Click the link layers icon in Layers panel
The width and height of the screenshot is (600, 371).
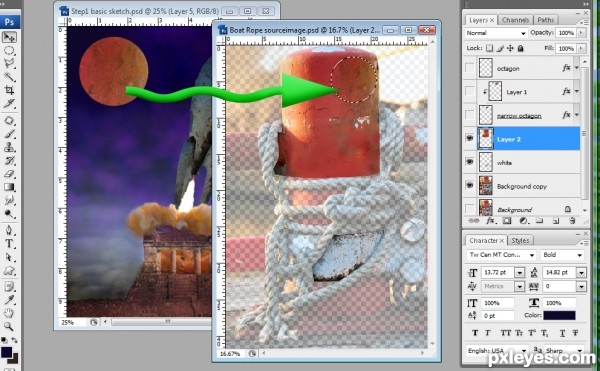(x=474, y=221)
